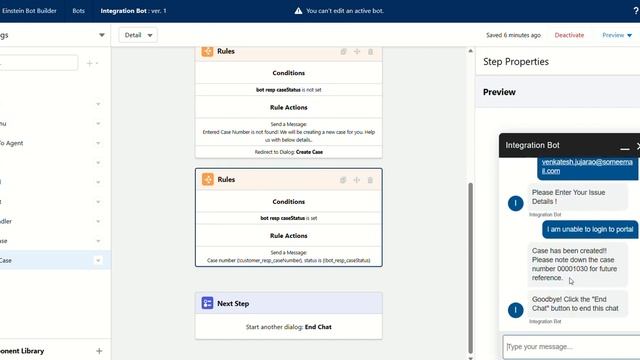Open help via the question mark icon

click(636, 11)
